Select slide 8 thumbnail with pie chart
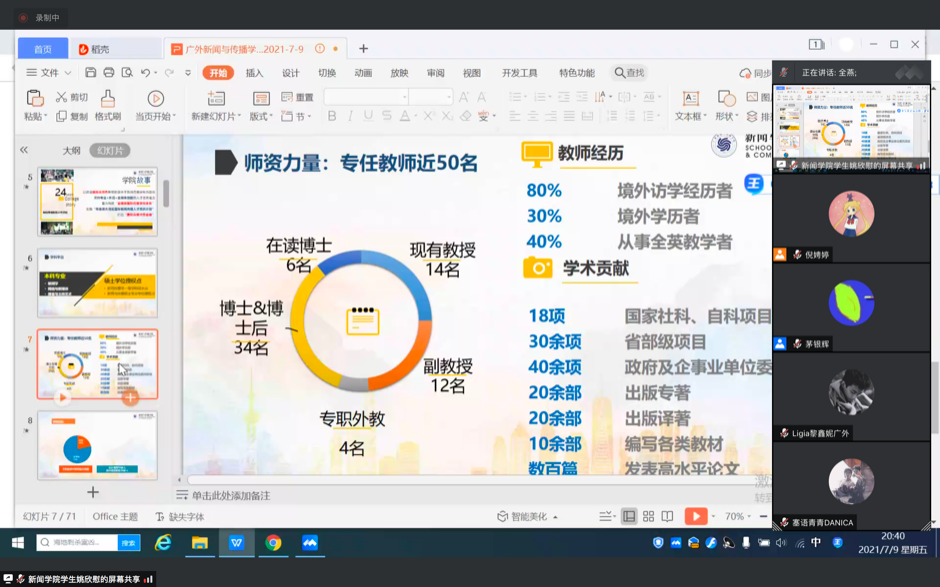 pyautogui.click(x=97, y=445)
